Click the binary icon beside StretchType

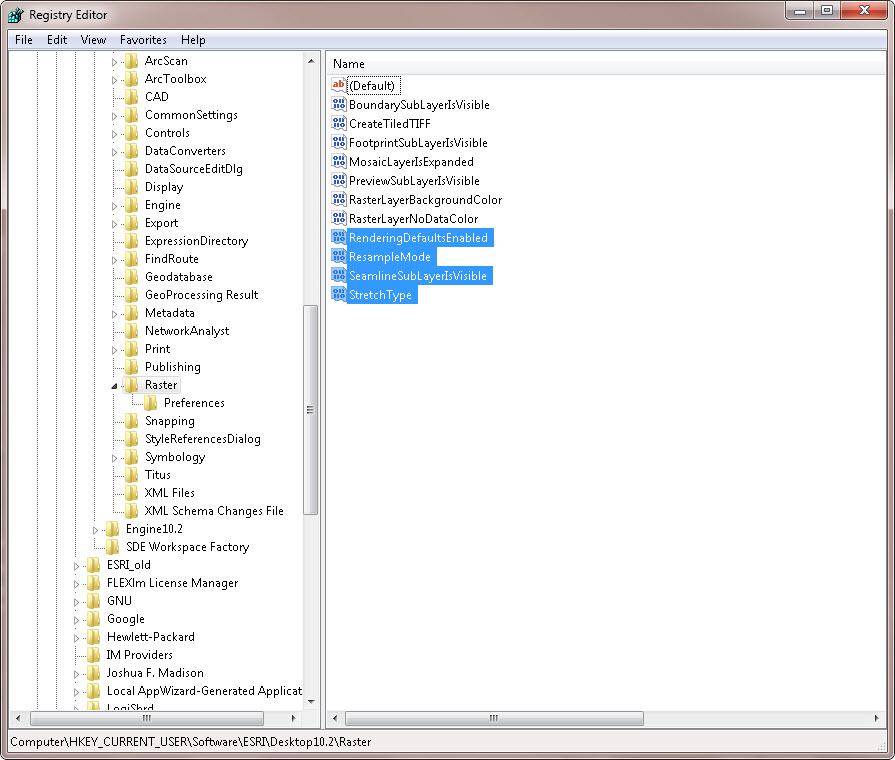click(x=338, y=295)
